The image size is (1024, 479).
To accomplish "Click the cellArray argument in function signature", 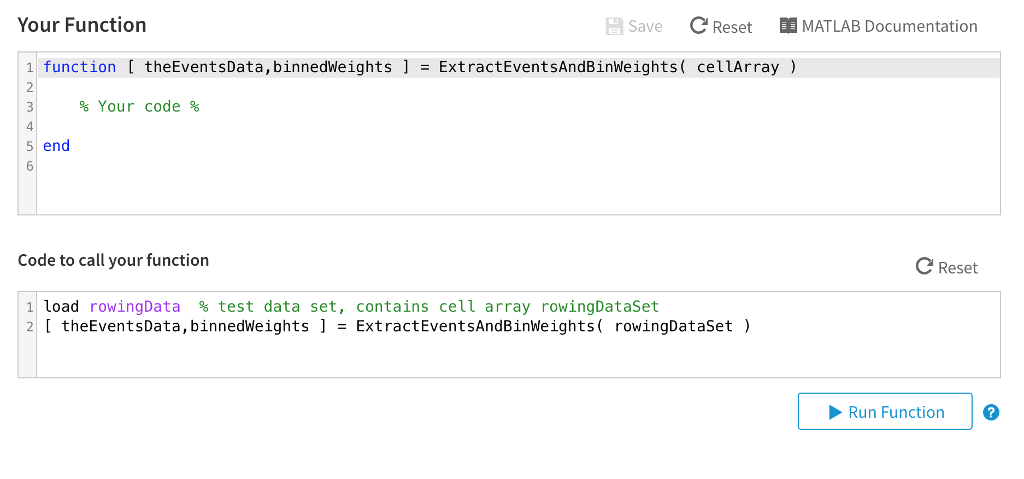I will pos(738,67).
